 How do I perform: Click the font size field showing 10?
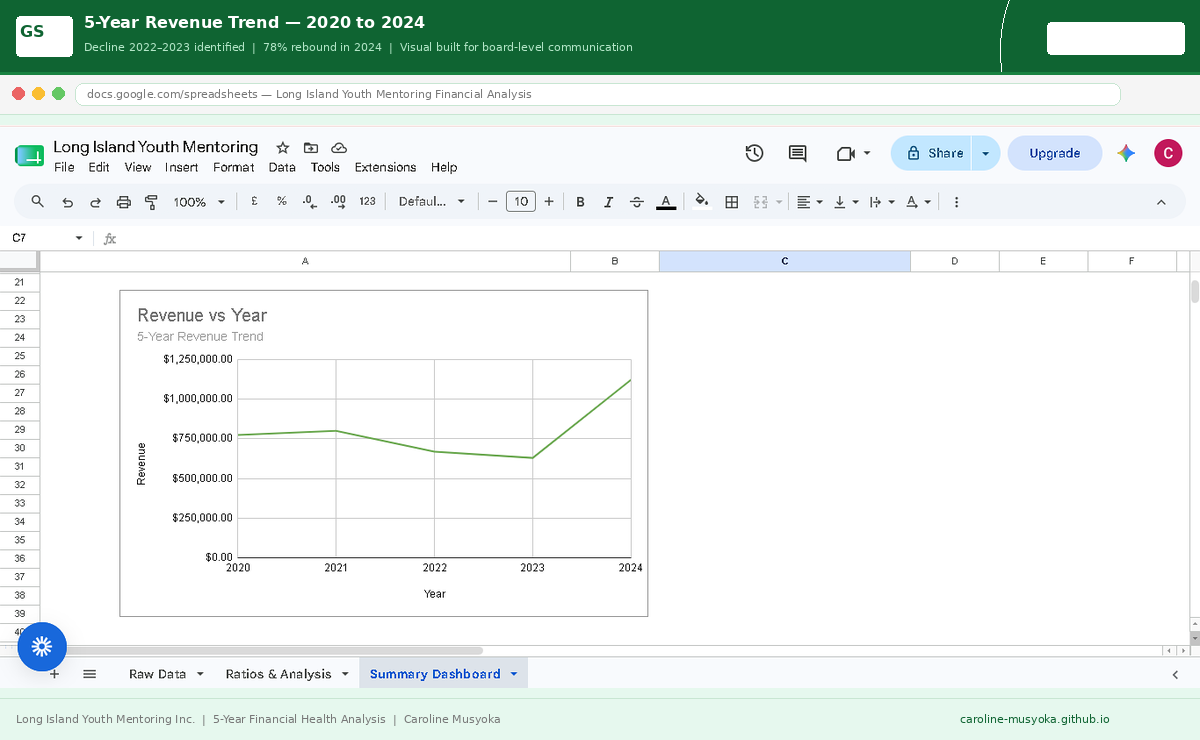pyautogui.click(x=521, y=201)
